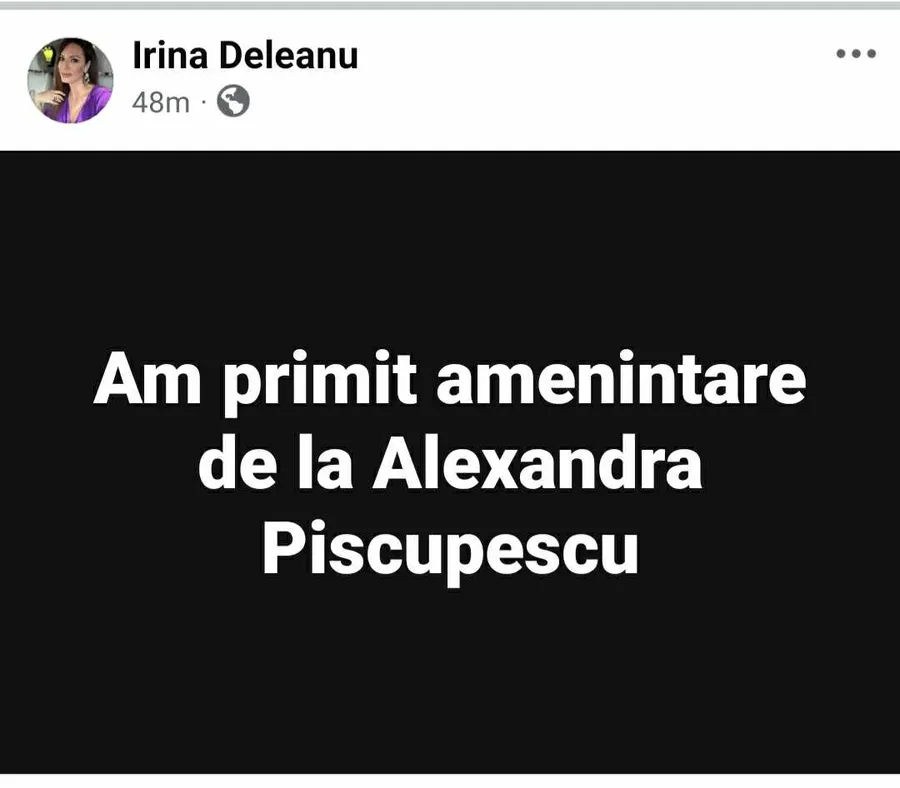Click the text line 'de la Alexandra'
Image resolution: width=900 pixels, height=788 pixels.
(x=450, y=463)
